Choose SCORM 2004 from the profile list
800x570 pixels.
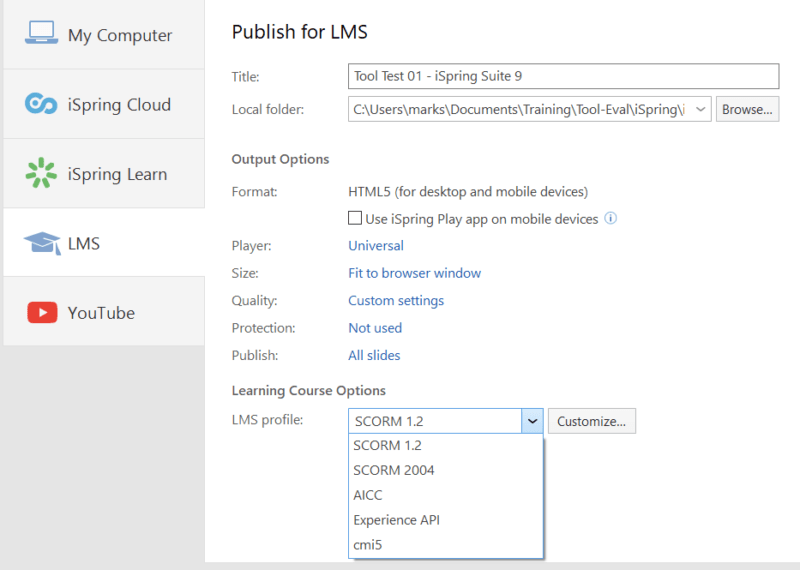point(394,470)
